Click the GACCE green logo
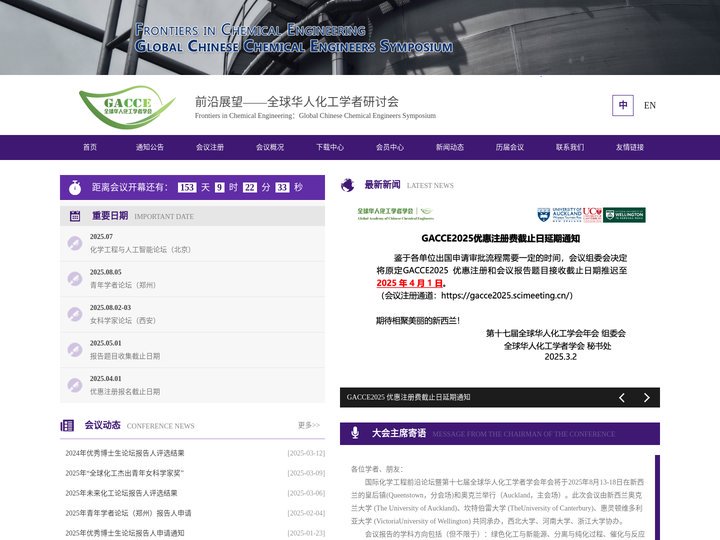 127,107
